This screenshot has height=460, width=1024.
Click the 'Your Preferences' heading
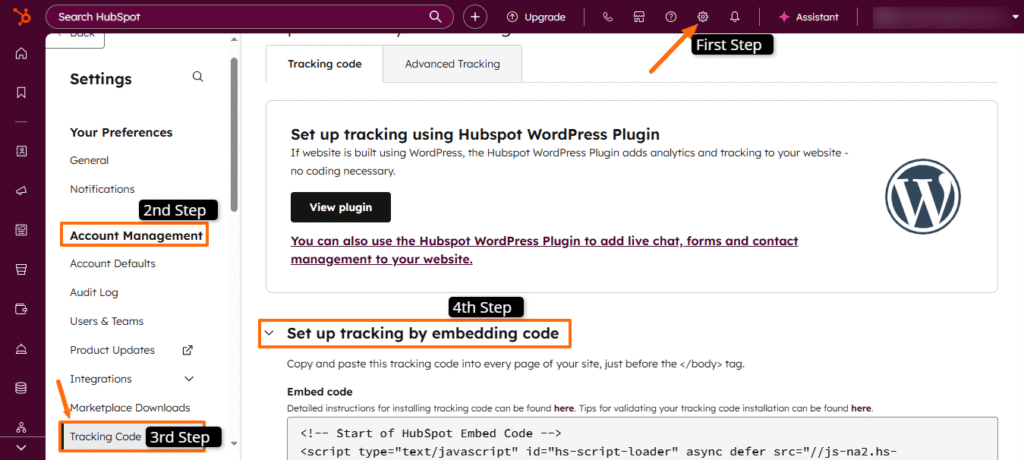[x=121, y=132]
